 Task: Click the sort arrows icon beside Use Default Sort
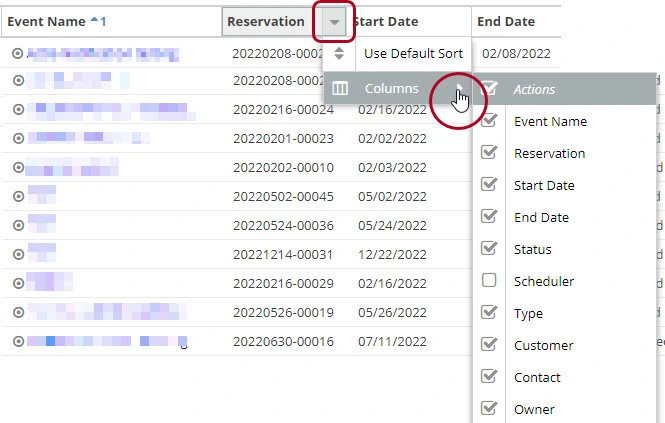339,53
